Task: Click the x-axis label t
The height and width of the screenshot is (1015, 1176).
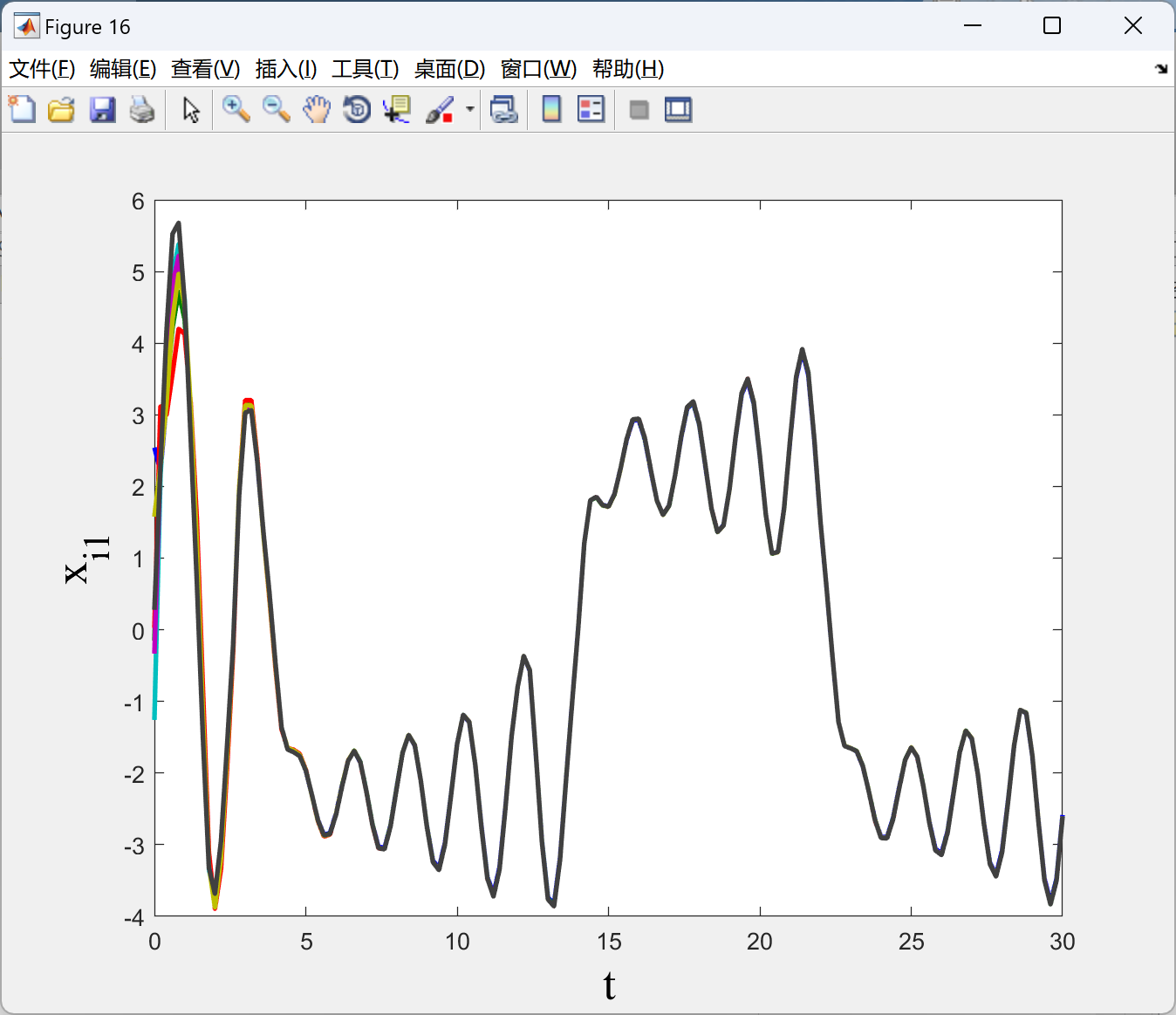Action: coord(609,985)
